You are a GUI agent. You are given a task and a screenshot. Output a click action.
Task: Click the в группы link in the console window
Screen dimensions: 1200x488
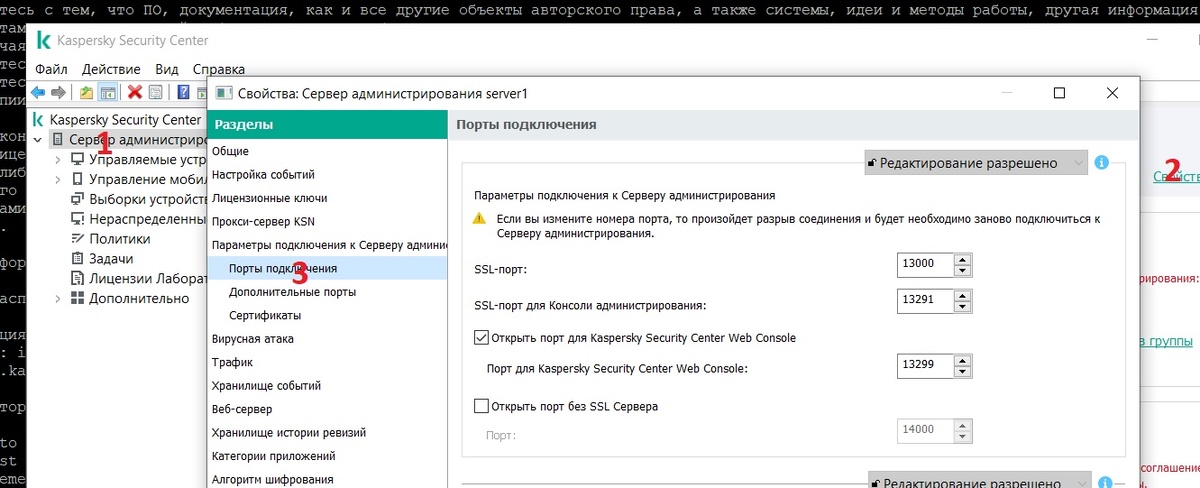1167,341
